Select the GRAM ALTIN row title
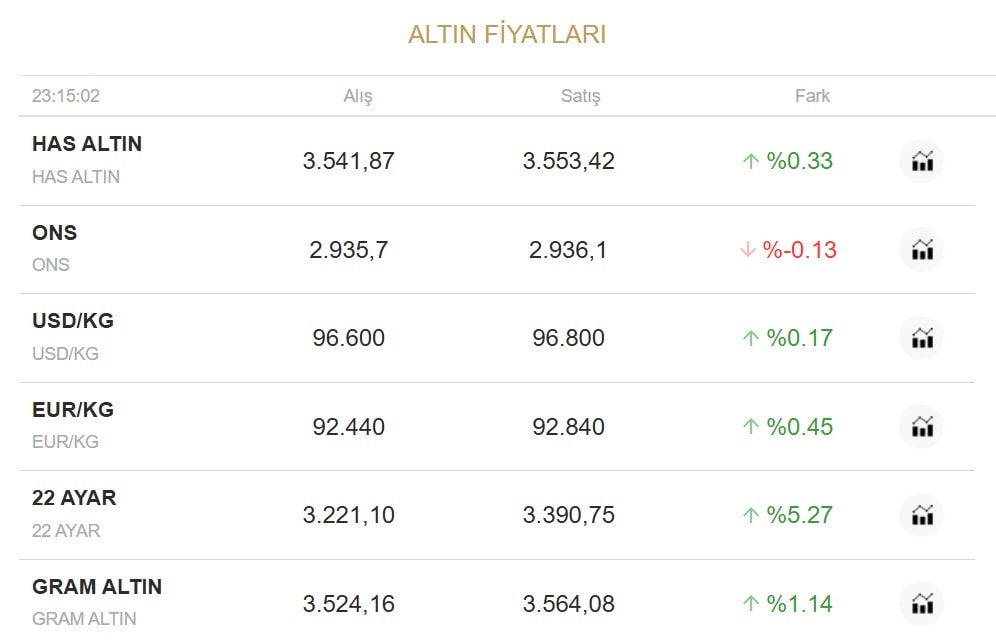 [x=97, y=587]
